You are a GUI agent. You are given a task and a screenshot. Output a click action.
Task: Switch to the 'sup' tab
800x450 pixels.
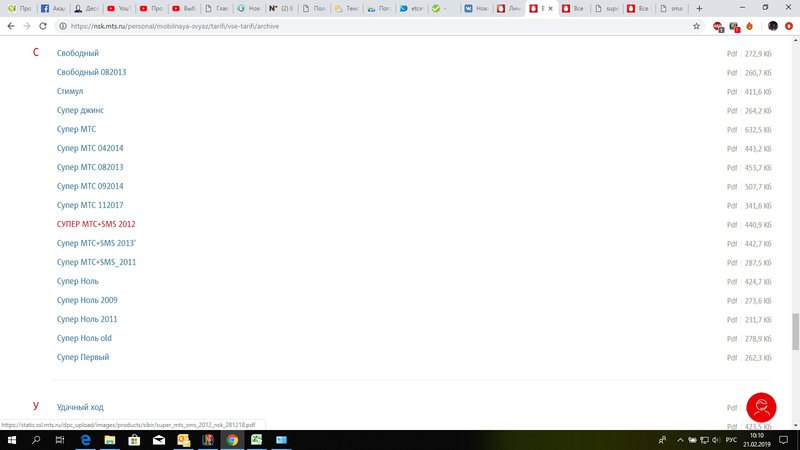pos(606,8)
